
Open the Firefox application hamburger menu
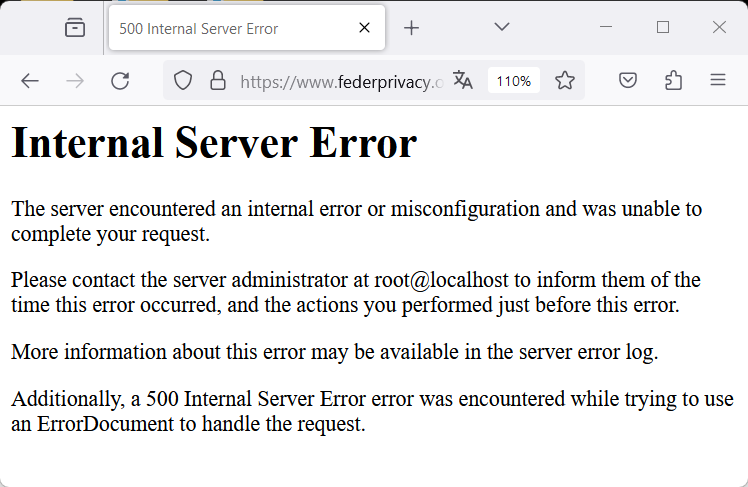(x=717, y=81)
